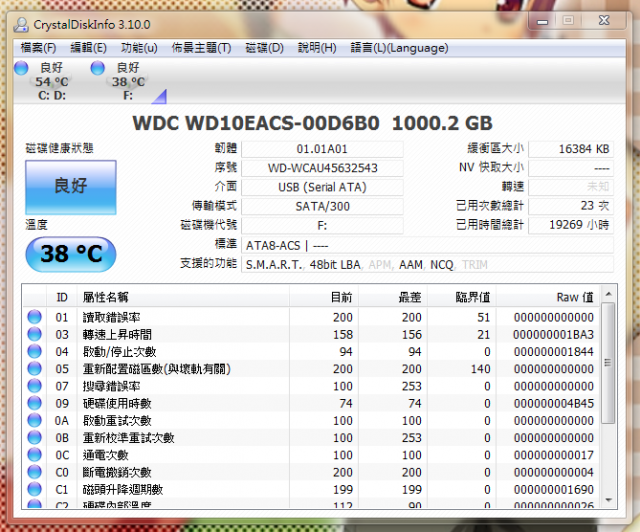The image size is (640, 532).
Task: Select the 轉速上昇時間 attribute row
Action: [311, 334]
